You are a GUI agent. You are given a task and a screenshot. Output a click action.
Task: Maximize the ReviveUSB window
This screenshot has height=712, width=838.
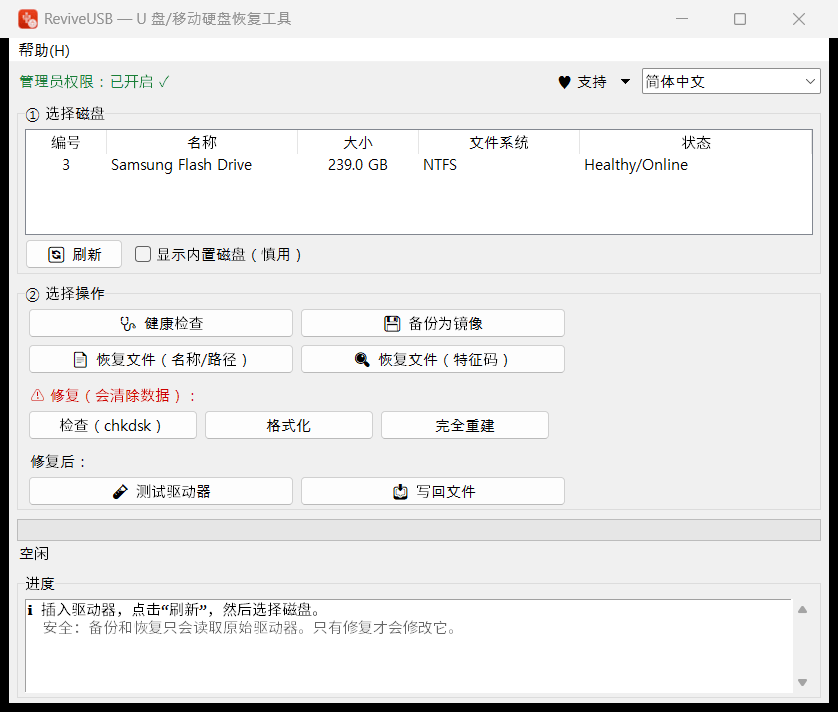point(740,19)
